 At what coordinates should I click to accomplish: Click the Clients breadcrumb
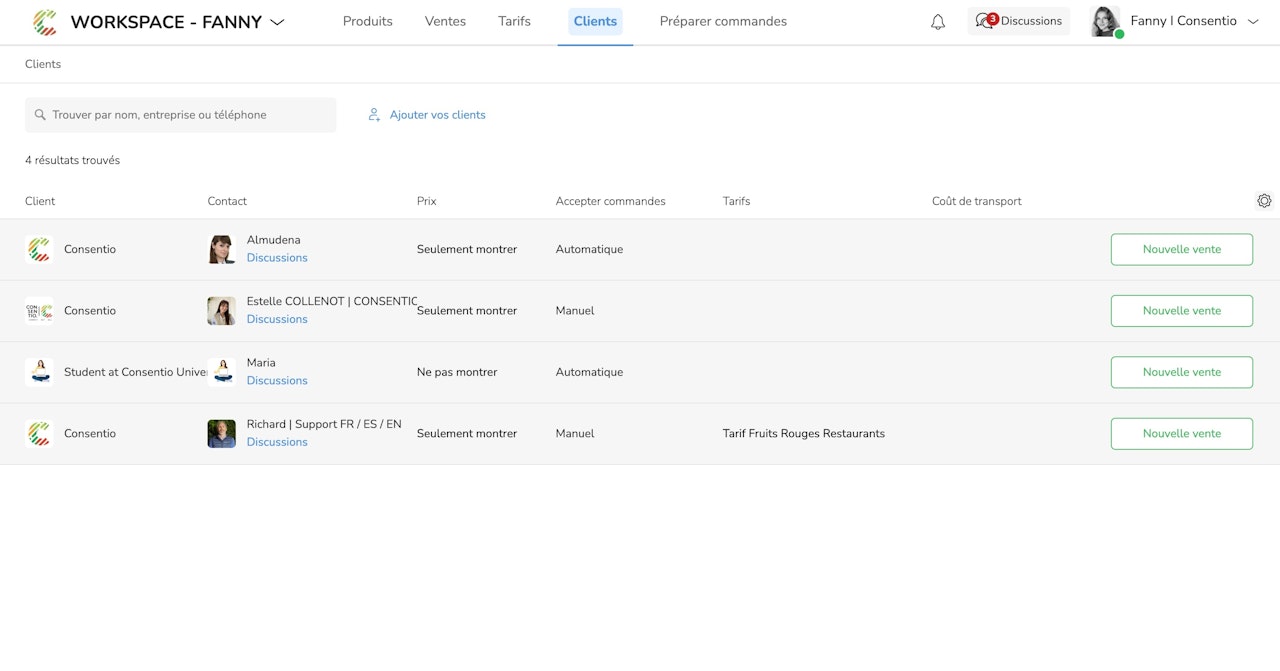tap(43, 64)
